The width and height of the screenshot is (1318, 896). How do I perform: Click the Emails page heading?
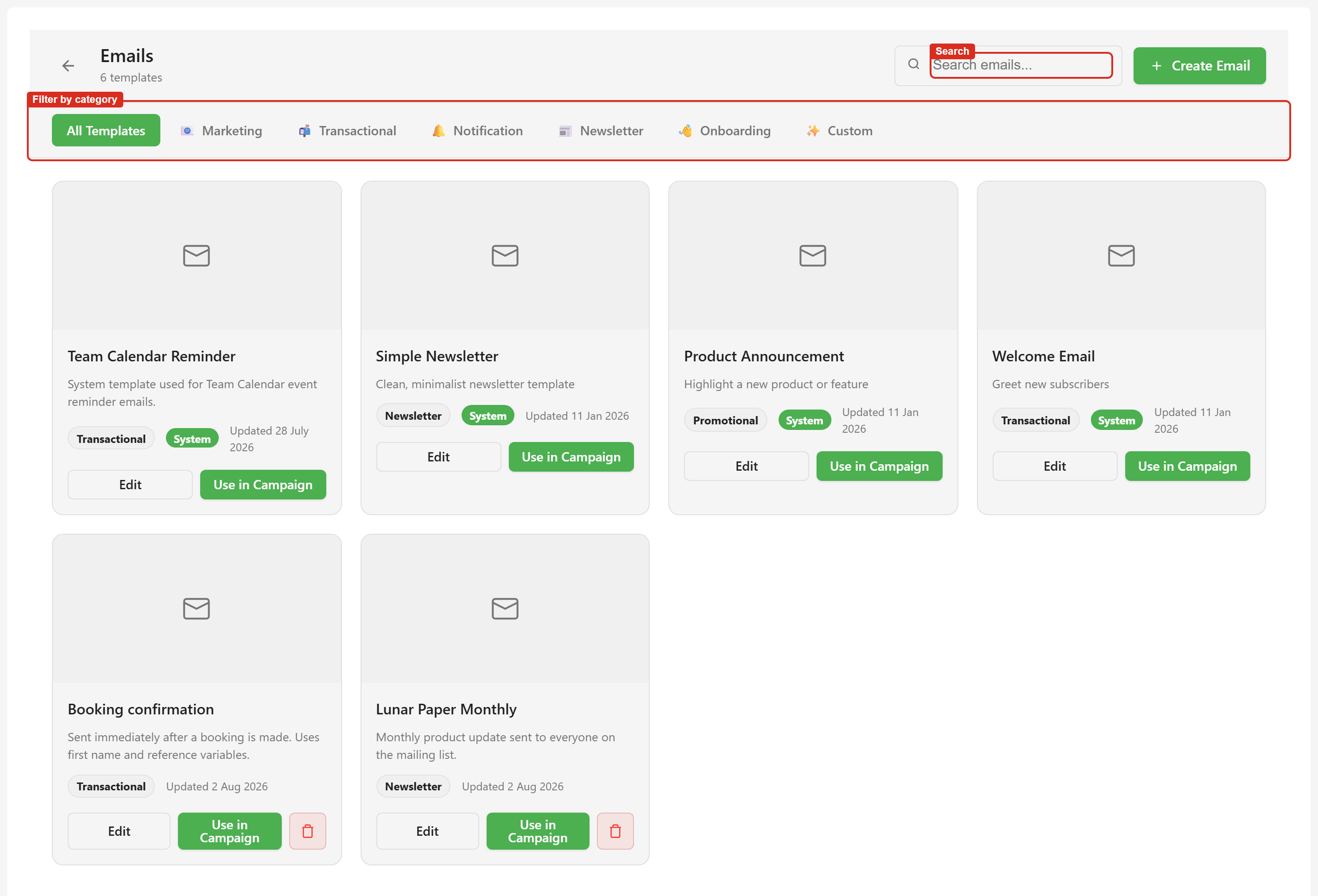[x=127, y=56]
